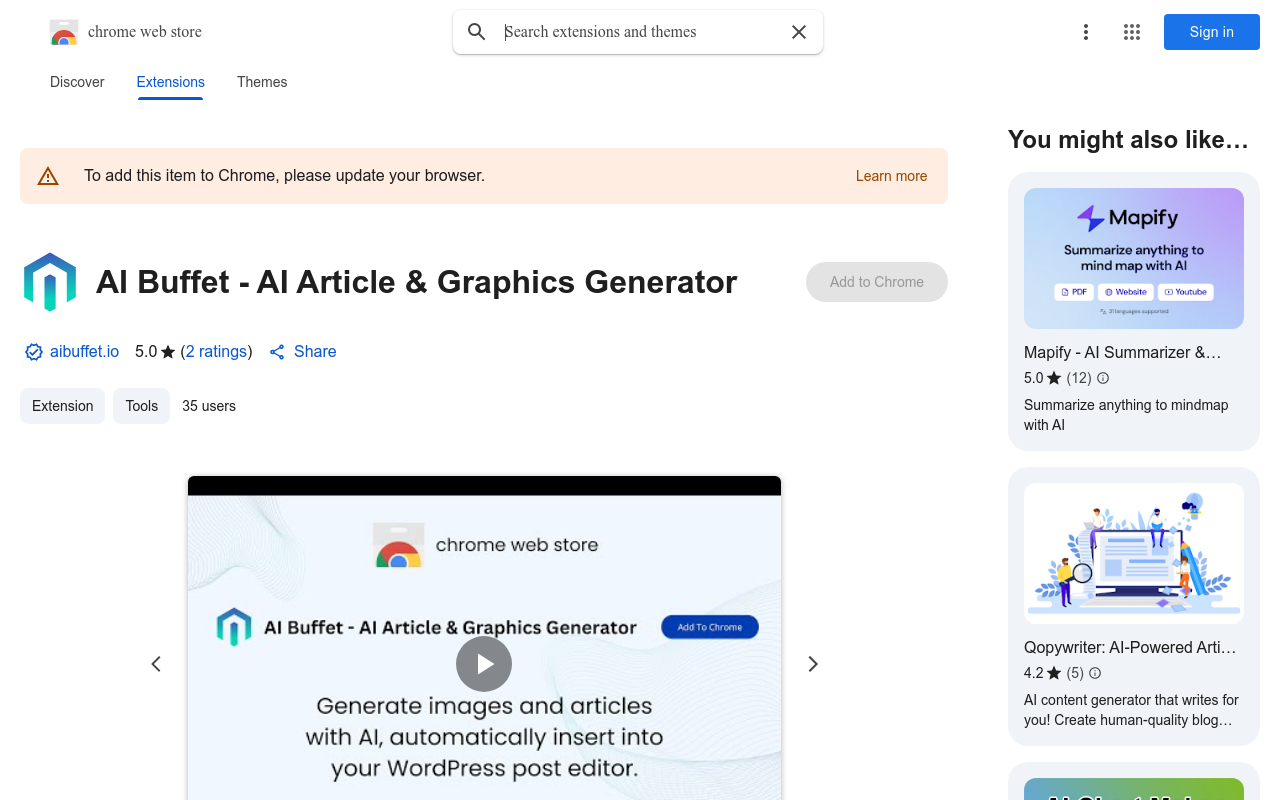Clear the search field with X

click(799, 32)
